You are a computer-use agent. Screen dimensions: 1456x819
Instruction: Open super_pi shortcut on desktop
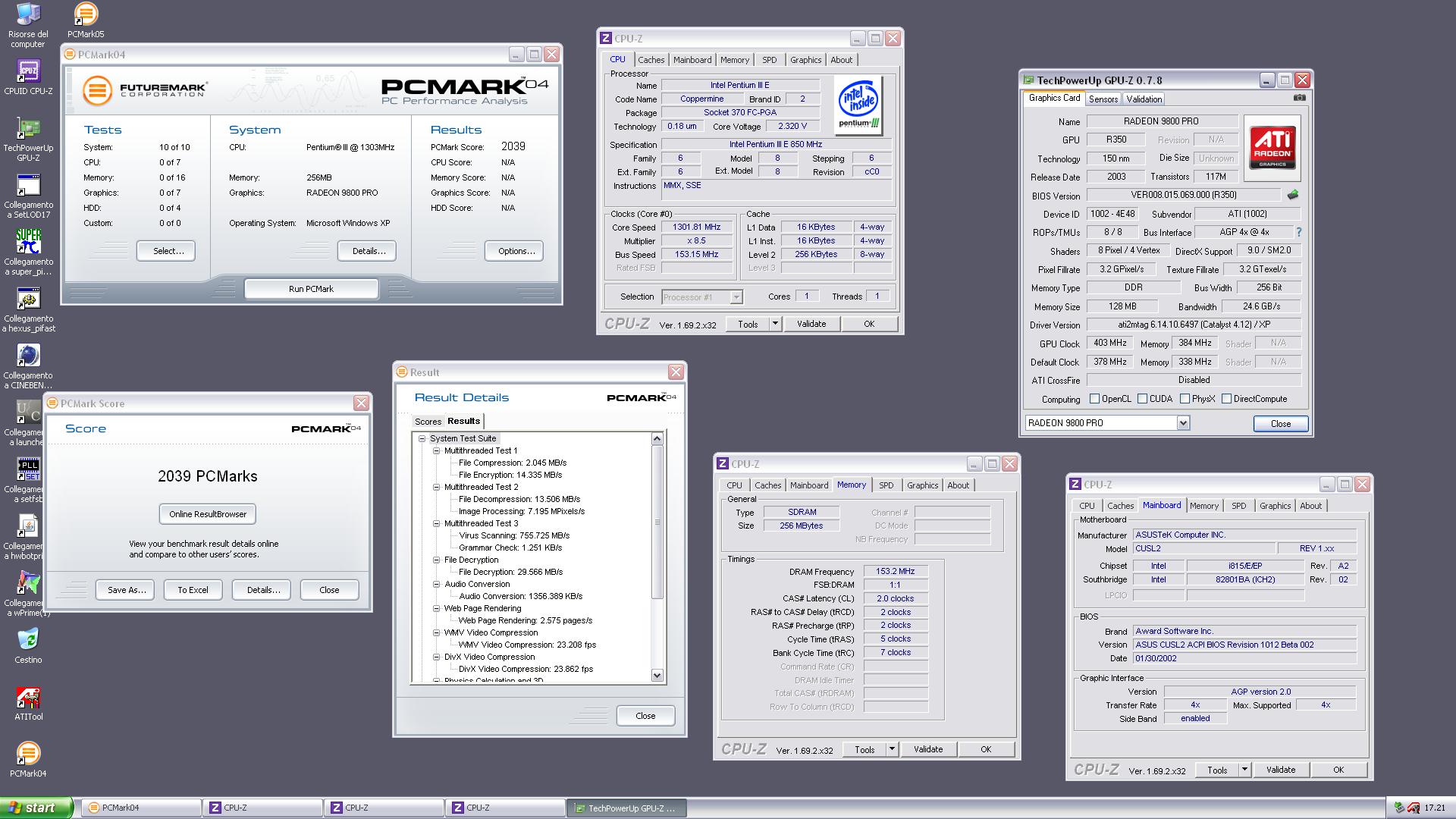point(28,253)
